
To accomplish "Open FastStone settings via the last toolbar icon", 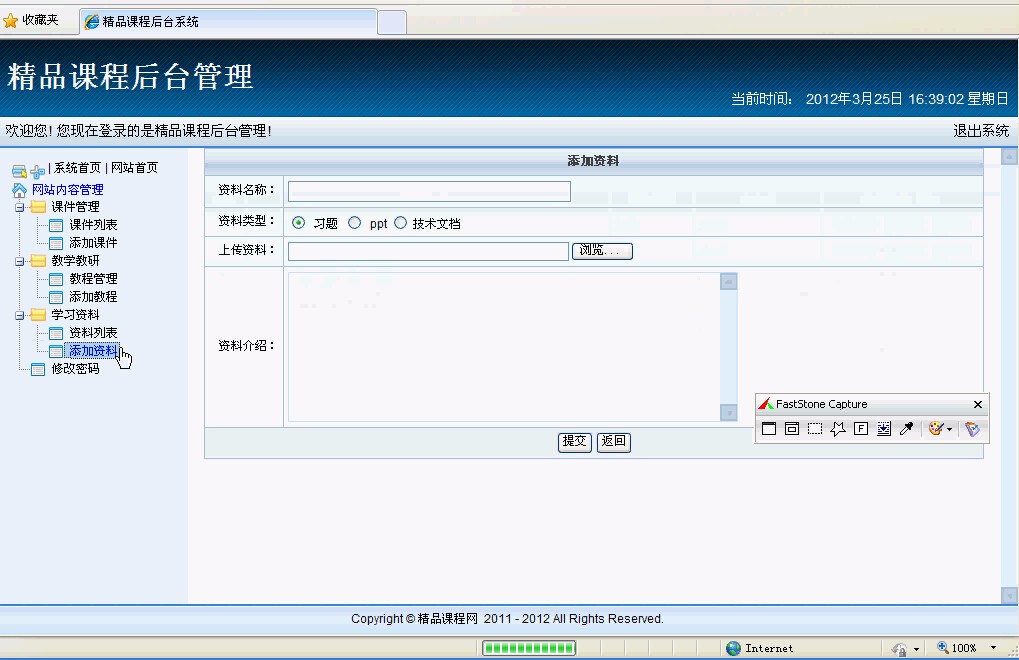I will pyautogui.click(x=972, y=428).
